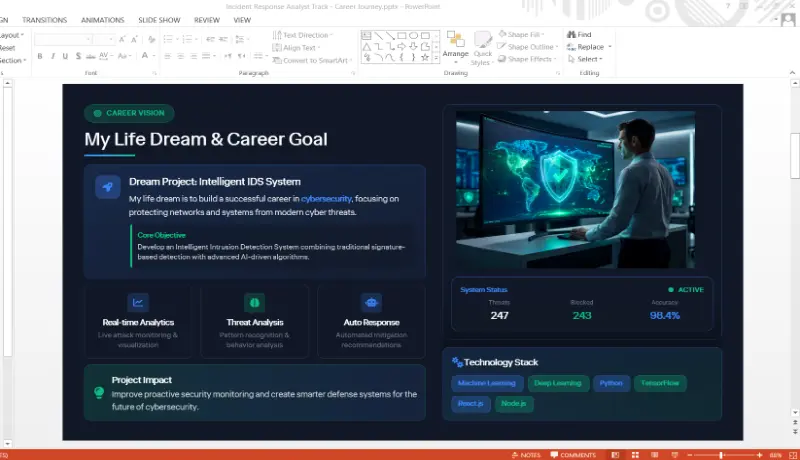Open the Slide Show tab

pos(159,20)
